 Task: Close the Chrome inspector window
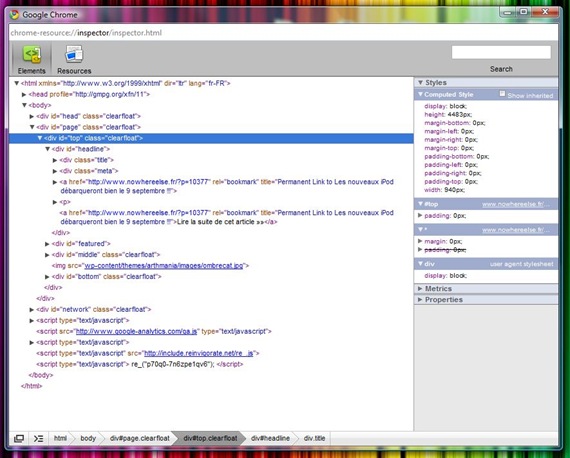545,12
